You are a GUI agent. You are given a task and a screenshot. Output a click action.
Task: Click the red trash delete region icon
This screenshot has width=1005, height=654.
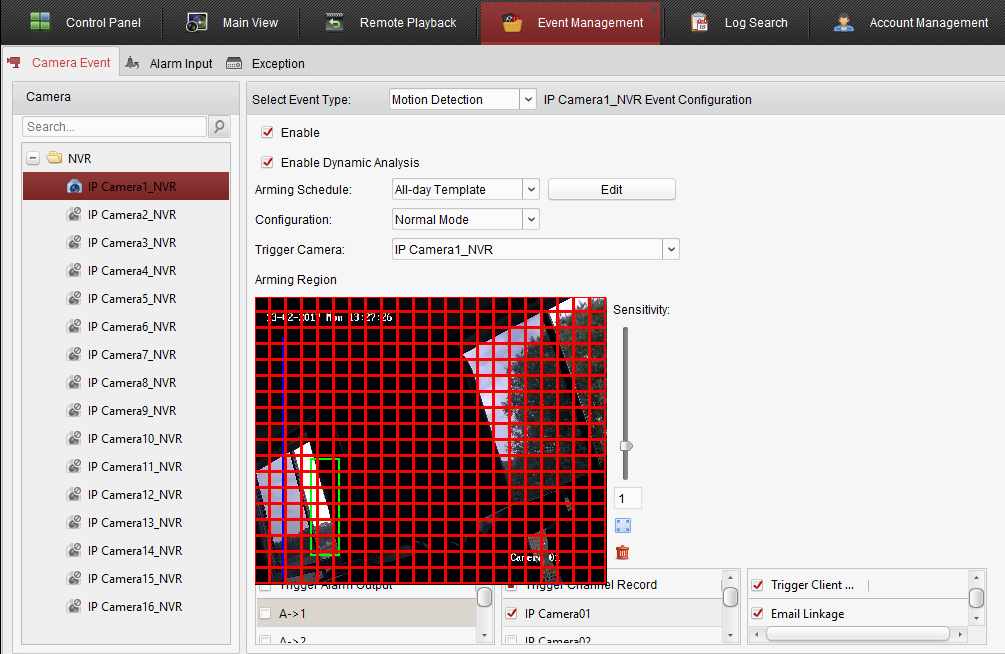point(623,552)
